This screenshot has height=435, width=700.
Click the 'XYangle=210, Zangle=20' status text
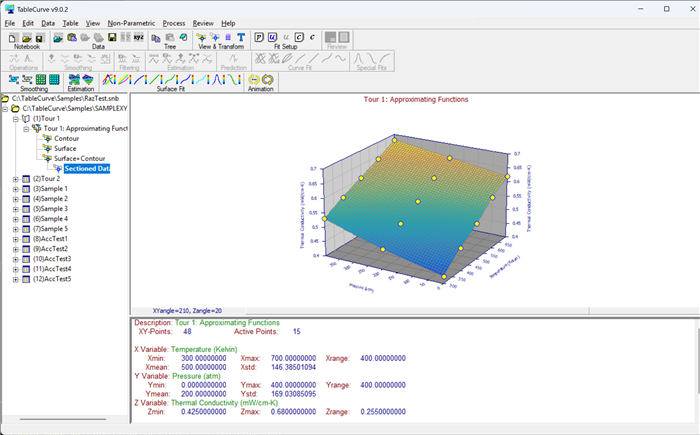187,311
